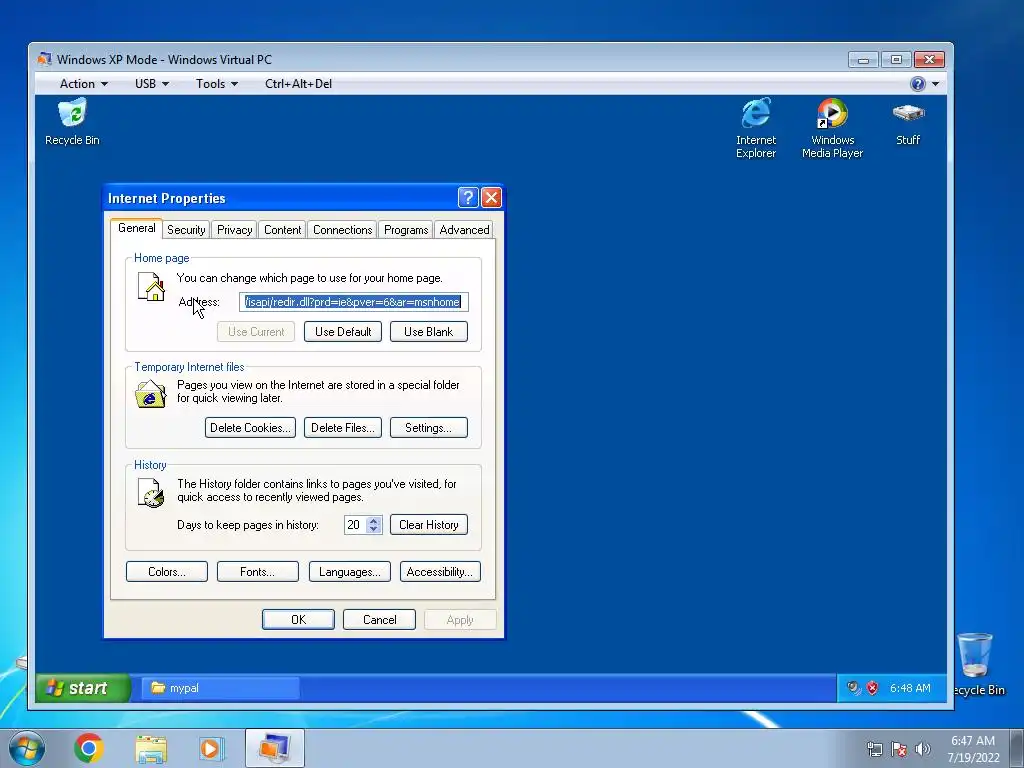Click the XP tray security alert shield

872,688
